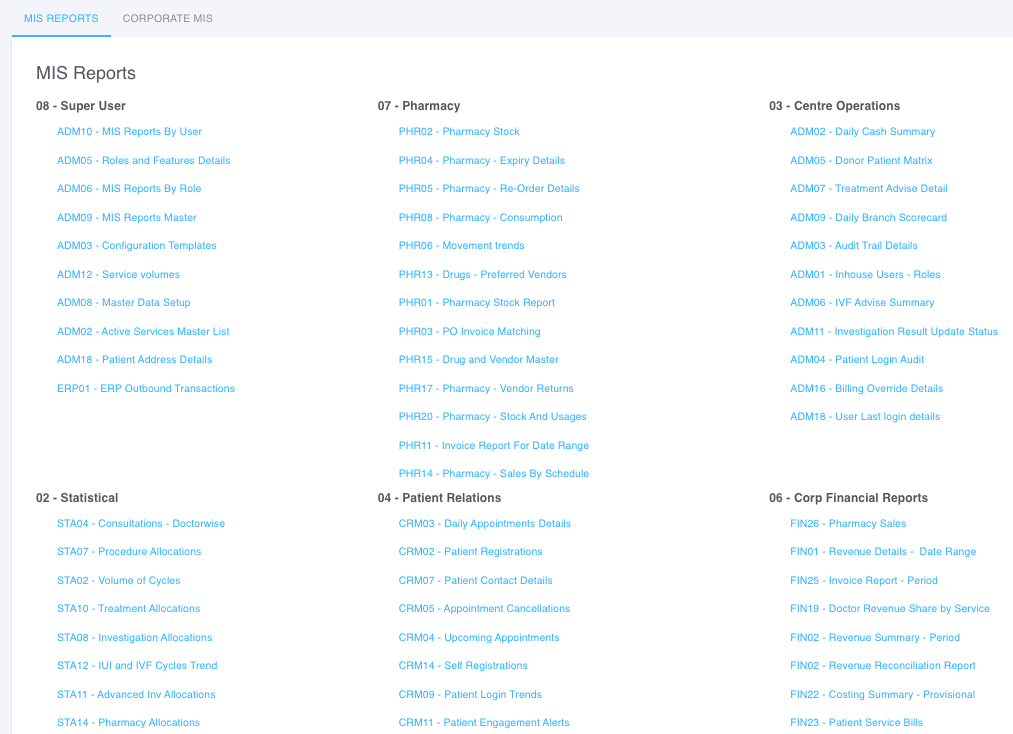View ADM09 - Daily Branch Scorecard
The width and height of the screenshot is (1013, 734).
[868, 218]
